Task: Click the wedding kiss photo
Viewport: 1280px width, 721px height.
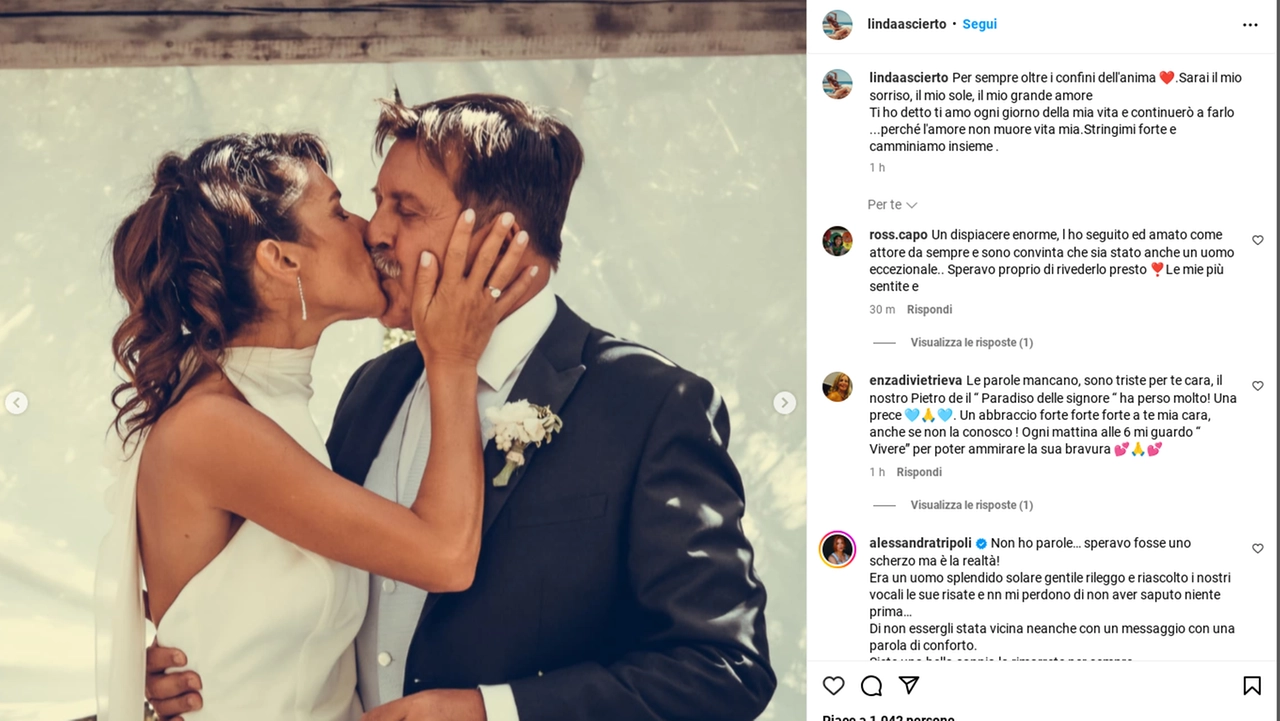Action: click(403, 380)
